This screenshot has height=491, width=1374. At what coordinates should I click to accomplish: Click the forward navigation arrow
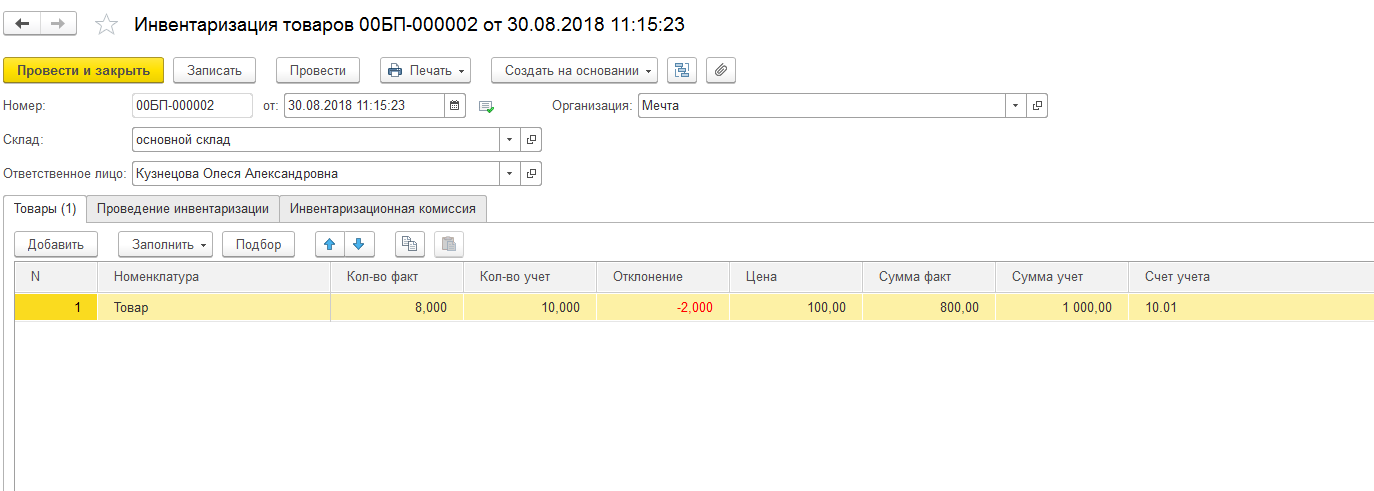tap(60, 24)
